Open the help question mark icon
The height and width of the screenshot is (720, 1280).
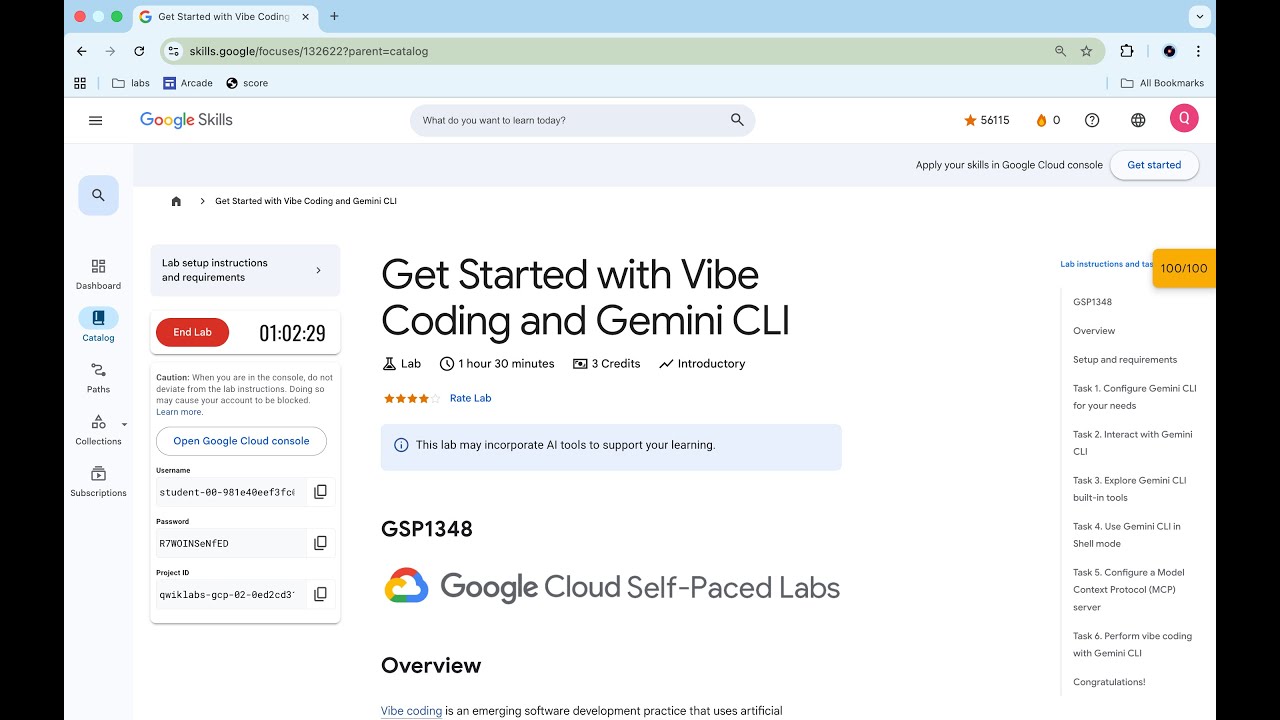click(1092, 120)
